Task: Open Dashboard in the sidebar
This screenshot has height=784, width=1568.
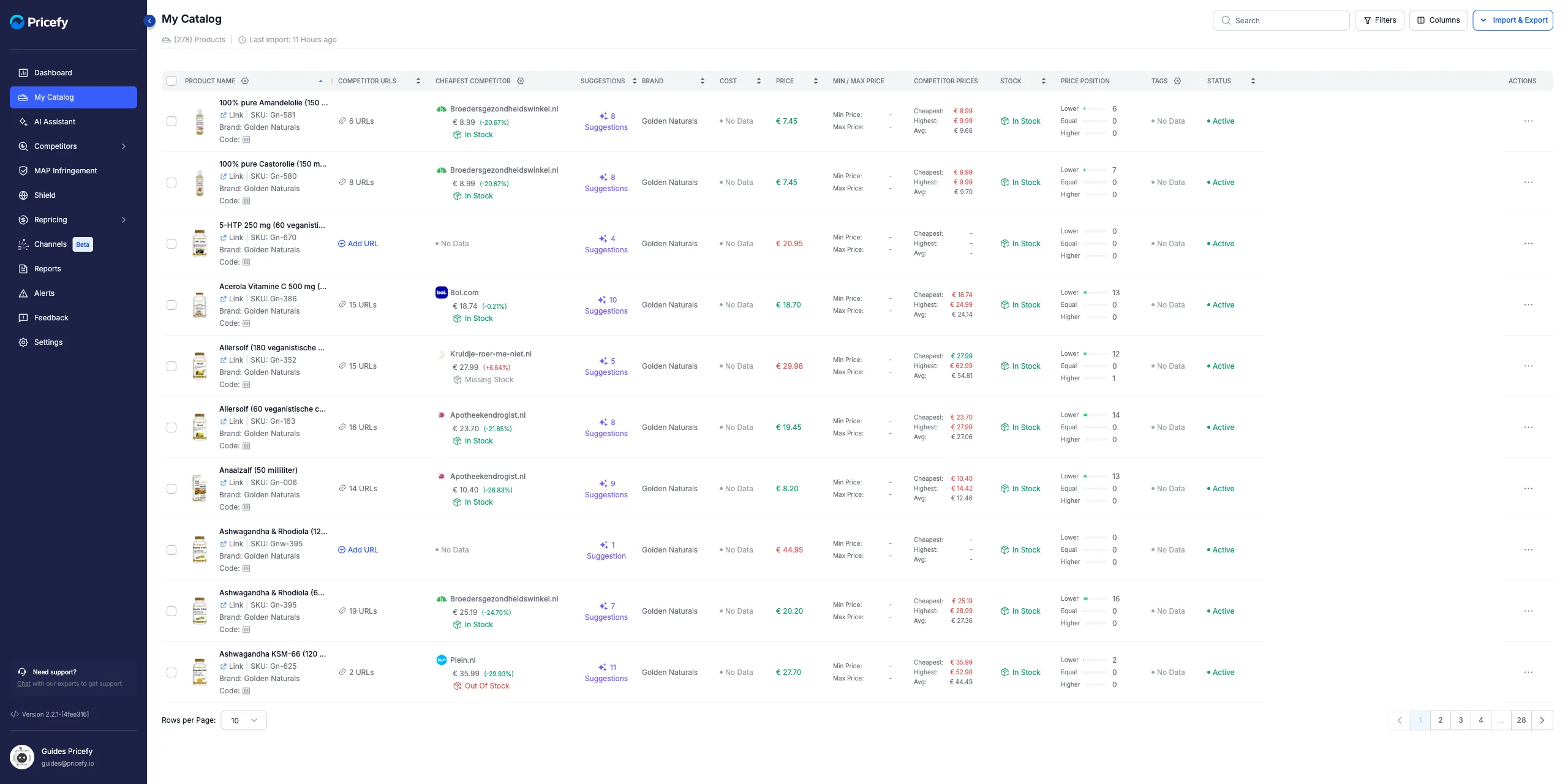Action: [x=73, y=73]
